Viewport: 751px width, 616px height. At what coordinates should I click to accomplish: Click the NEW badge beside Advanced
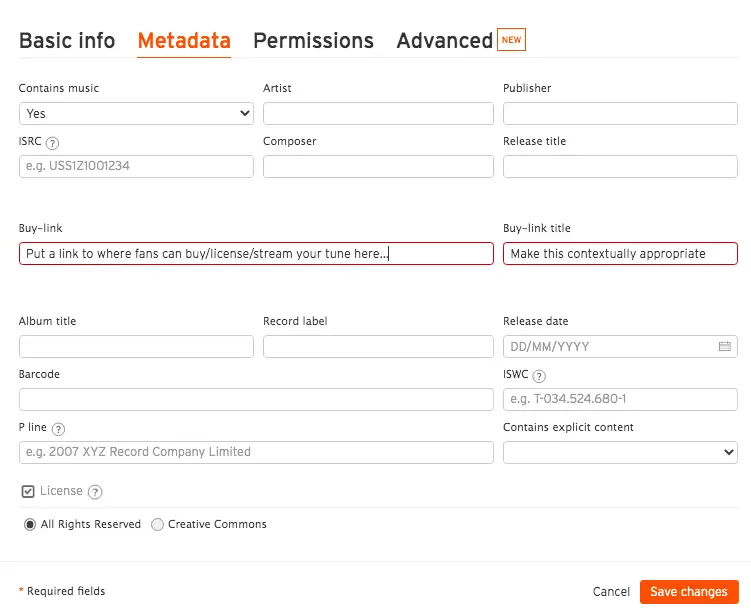click(x=512, y=40)
